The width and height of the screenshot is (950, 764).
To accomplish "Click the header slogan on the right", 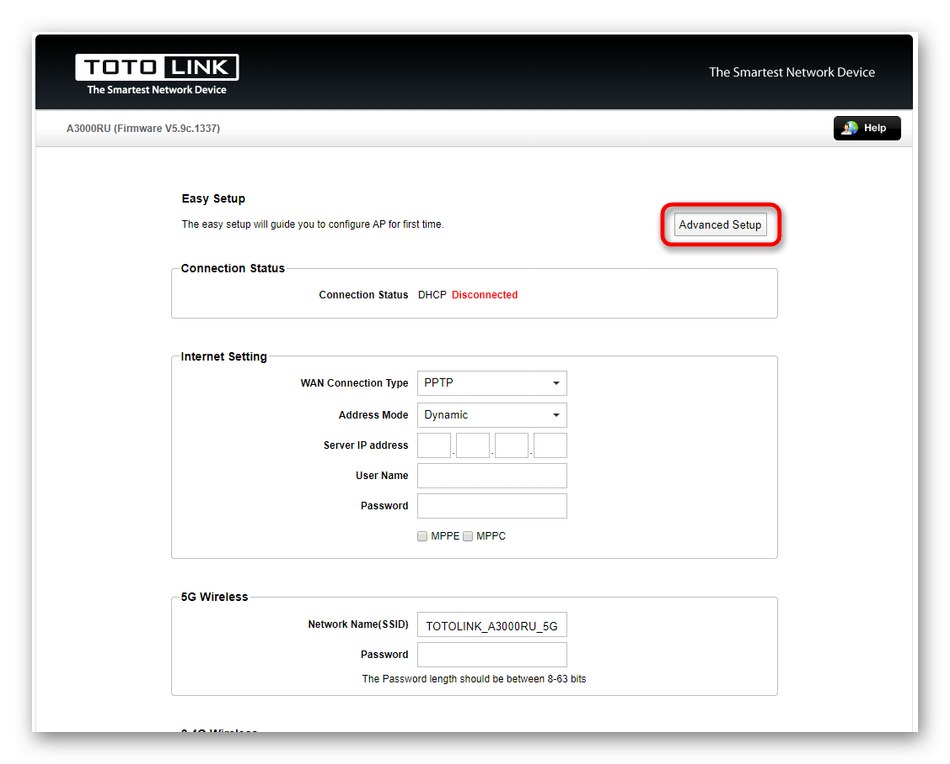I will (792, 72).
